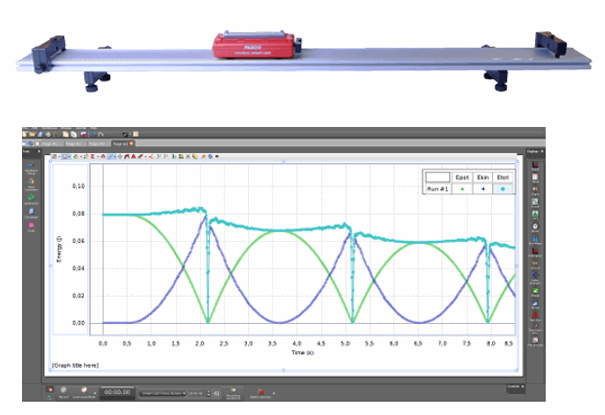The image size is (605, 415).
Task: Open the Calculator tool in left palette
Action: tap(30, 212)
